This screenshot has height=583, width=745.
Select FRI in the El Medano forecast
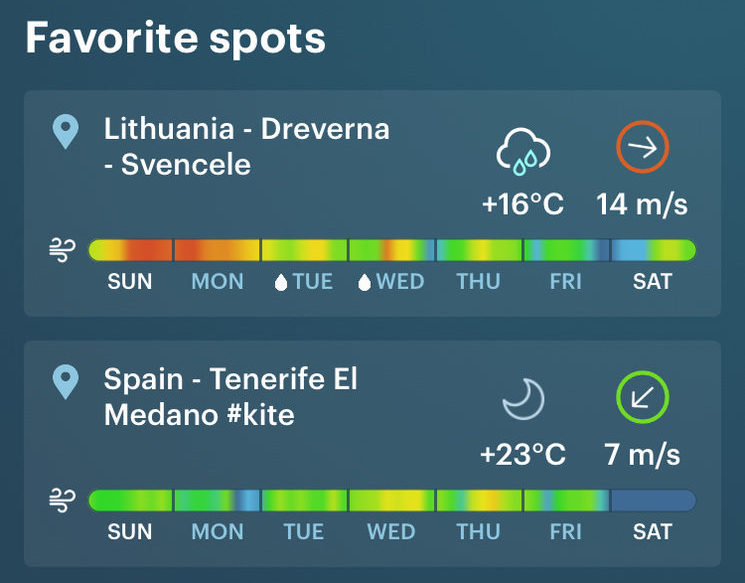point(565,532)
